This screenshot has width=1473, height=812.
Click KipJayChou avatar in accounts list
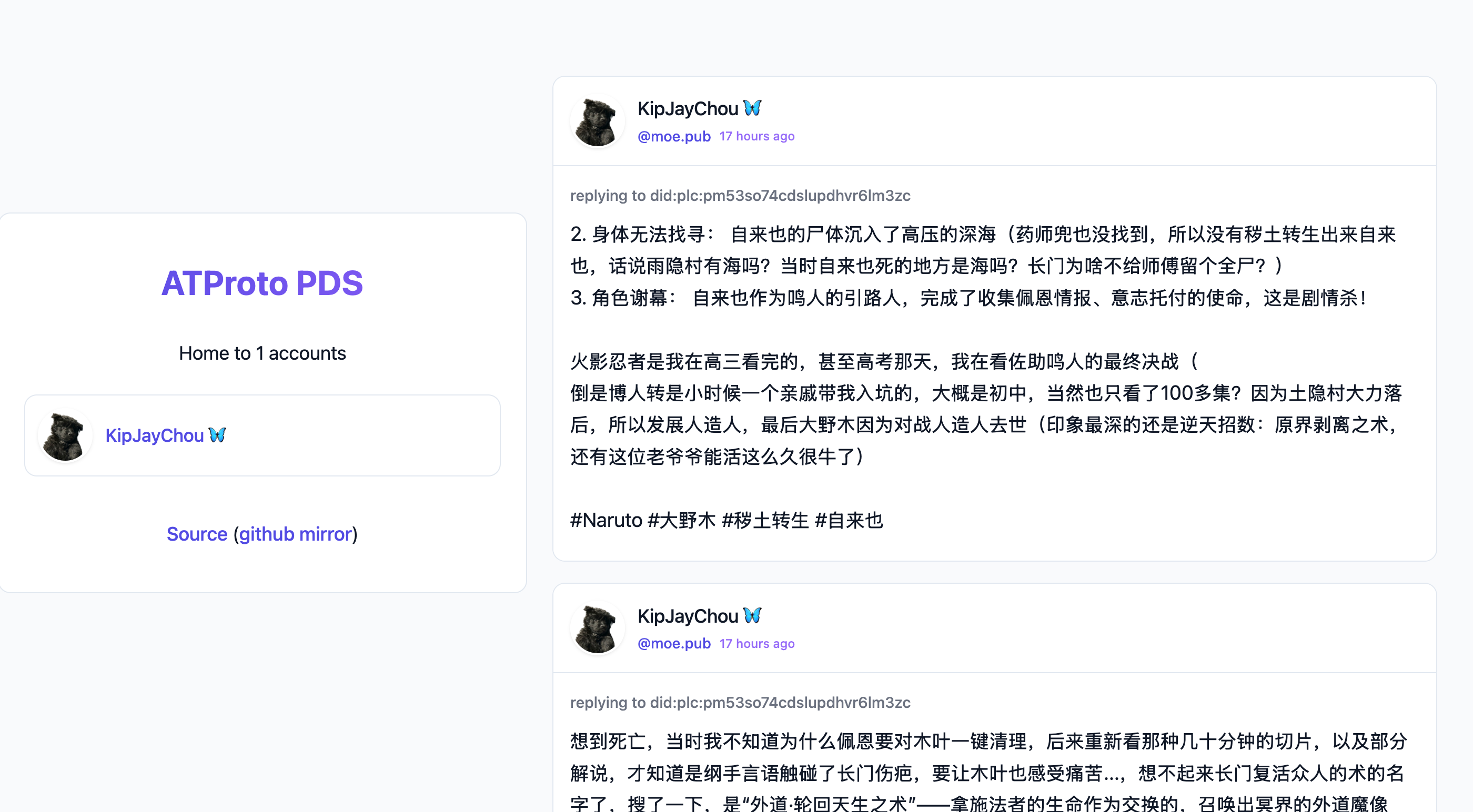65,436
